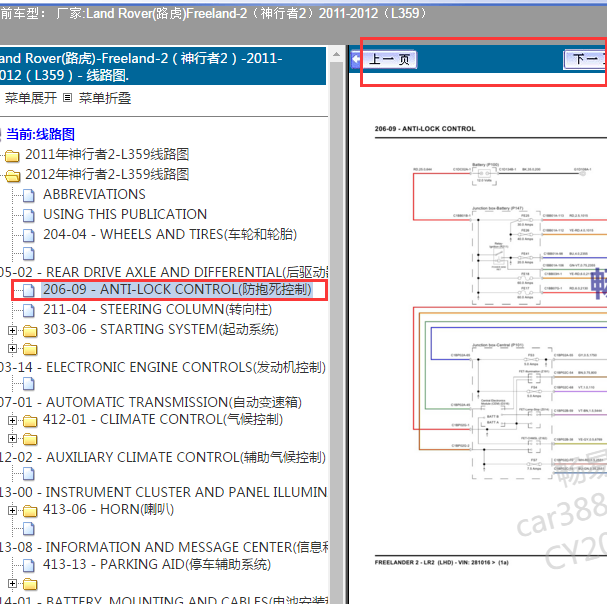
Task: Click the page icon next to 413-13 PARKING AID
Action: point(29,565)
